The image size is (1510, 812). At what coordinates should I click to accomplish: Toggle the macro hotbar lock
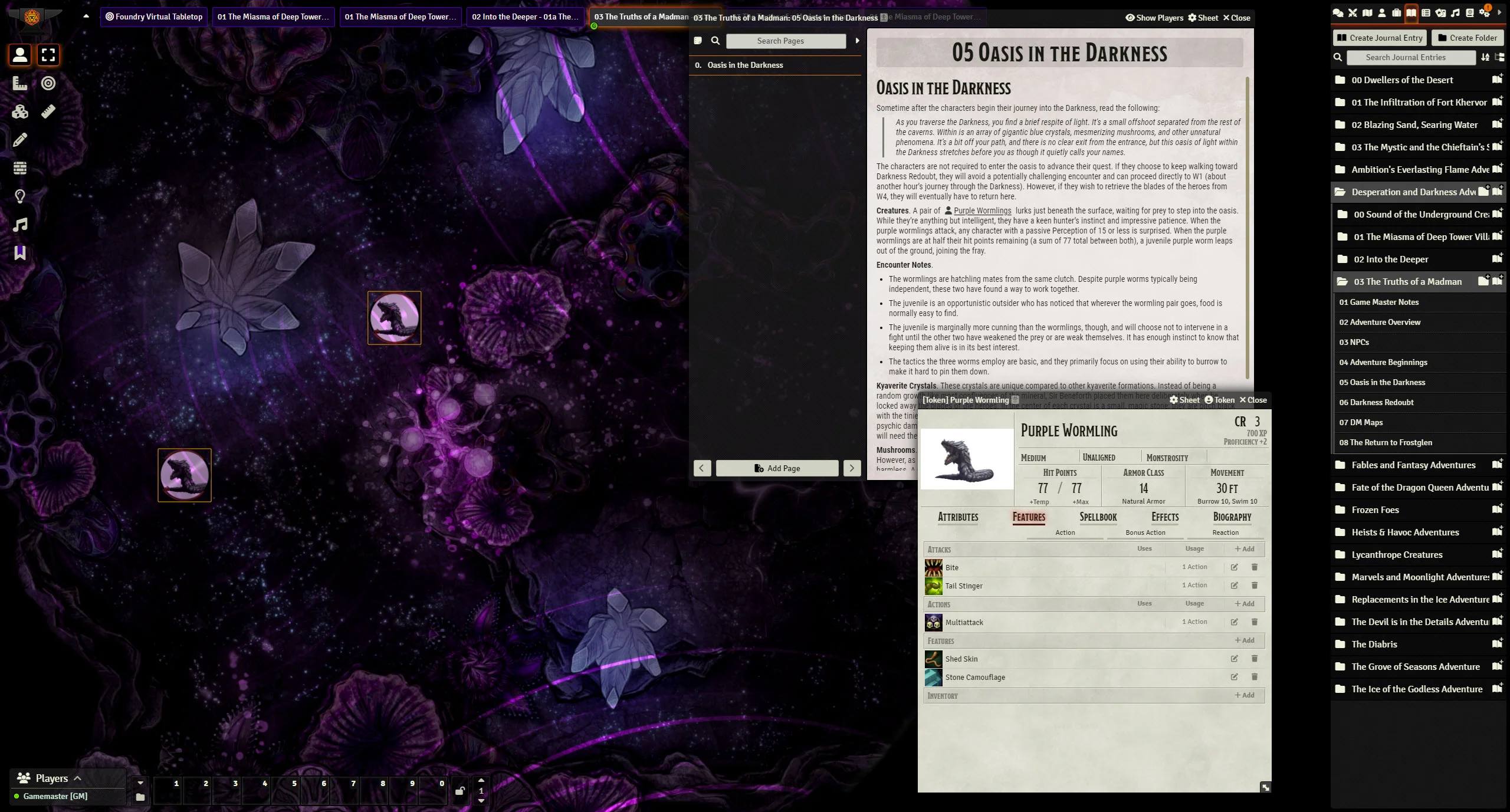pyautogui.click(x=459, y=791)
